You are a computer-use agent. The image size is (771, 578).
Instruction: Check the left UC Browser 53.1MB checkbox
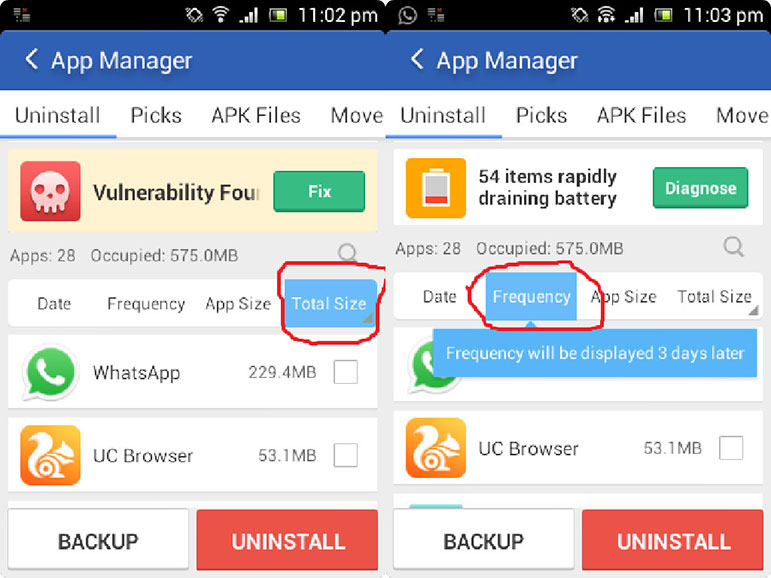coord(346,455)
